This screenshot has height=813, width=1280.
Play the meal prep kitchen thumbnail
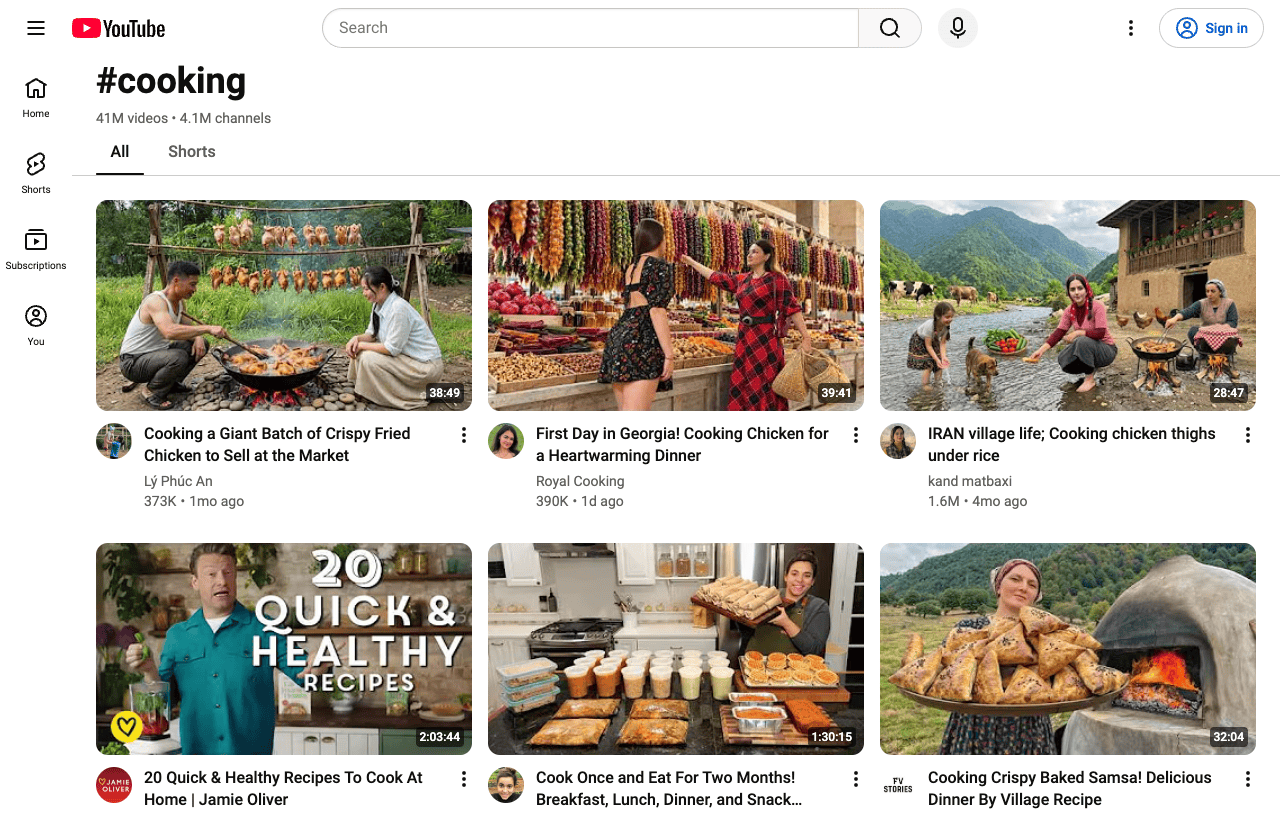pos(676,649)
